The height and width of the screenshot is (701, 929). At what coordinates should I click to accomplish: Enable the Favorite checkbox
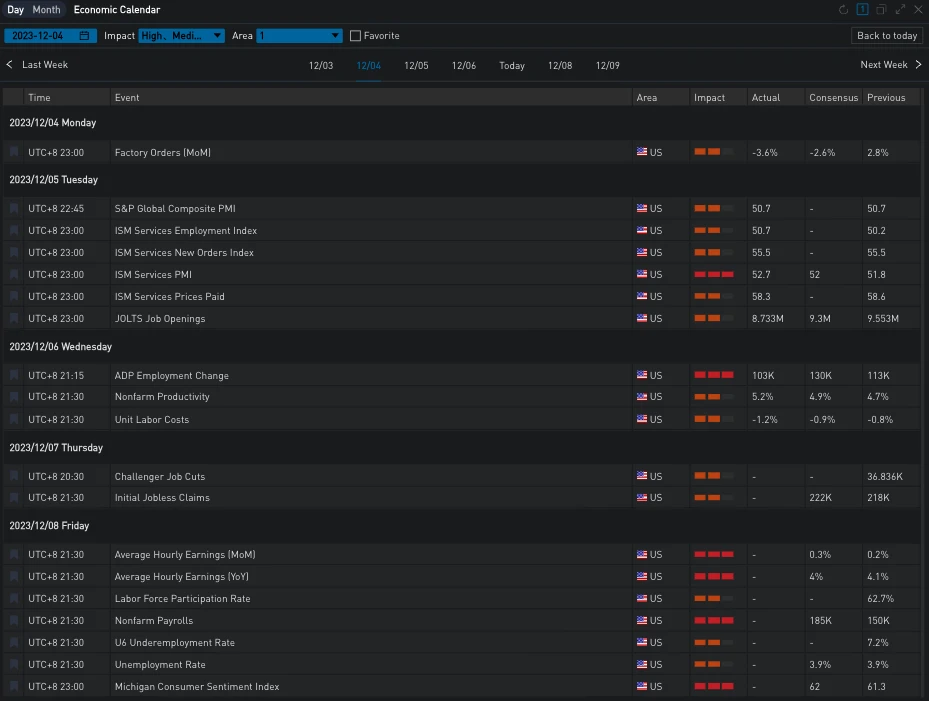point(355,36)
